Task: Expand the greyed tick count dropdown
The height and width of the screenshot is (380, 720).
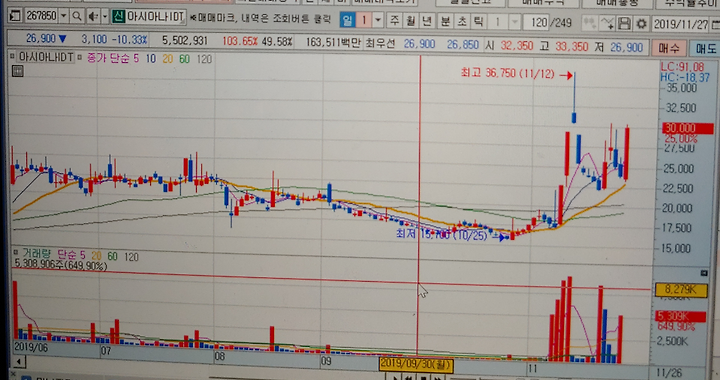Action: (x=515, y=22)
